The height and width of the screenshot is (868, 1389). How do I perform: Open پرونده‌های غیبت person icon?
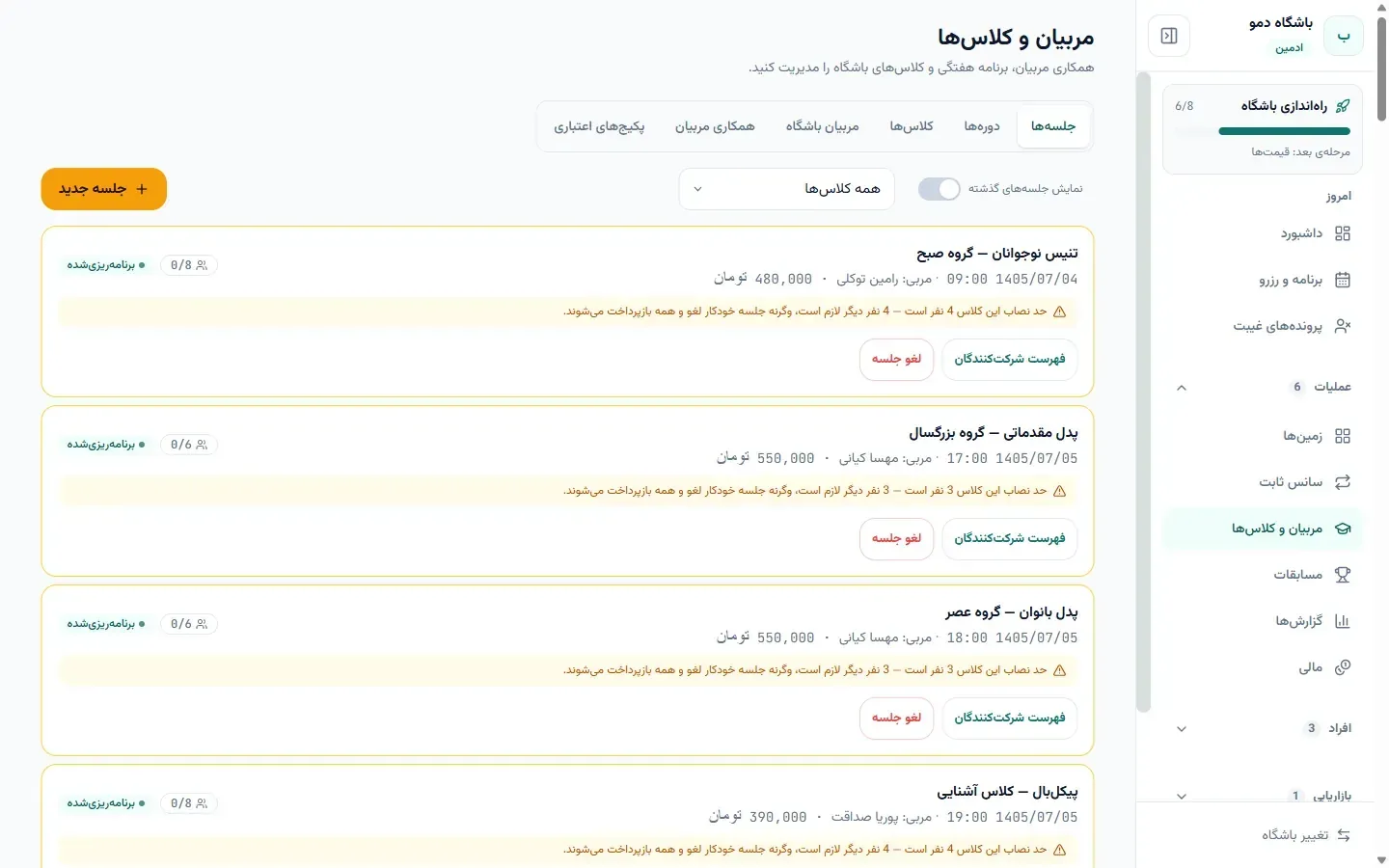coord(1343,326)
